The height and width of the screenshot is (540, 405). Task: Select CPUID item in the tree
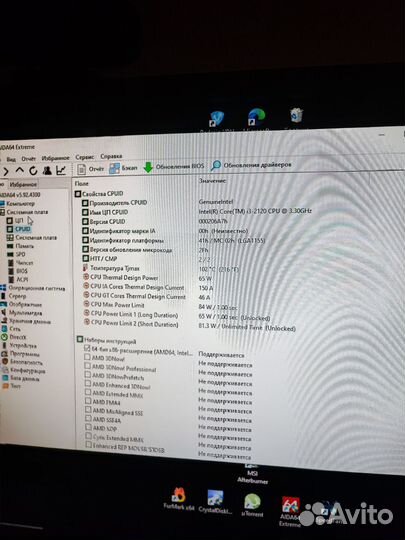coord(19,229)
